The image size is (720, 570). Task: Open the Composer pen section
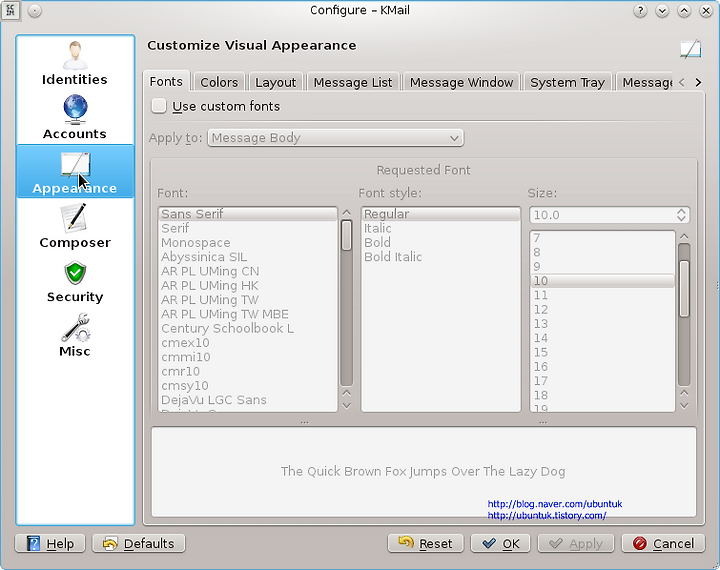(x=75, y=226)
